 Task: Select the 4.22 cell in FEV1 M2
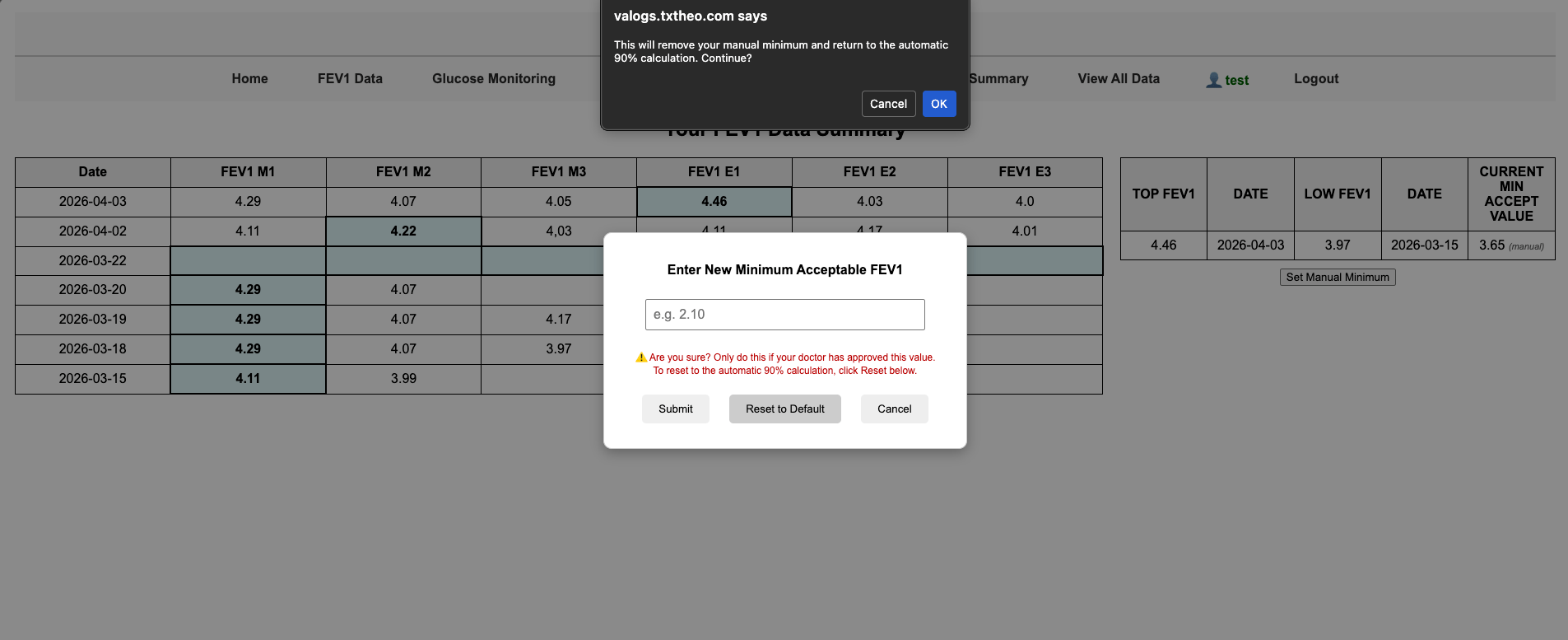click(403, 231)
